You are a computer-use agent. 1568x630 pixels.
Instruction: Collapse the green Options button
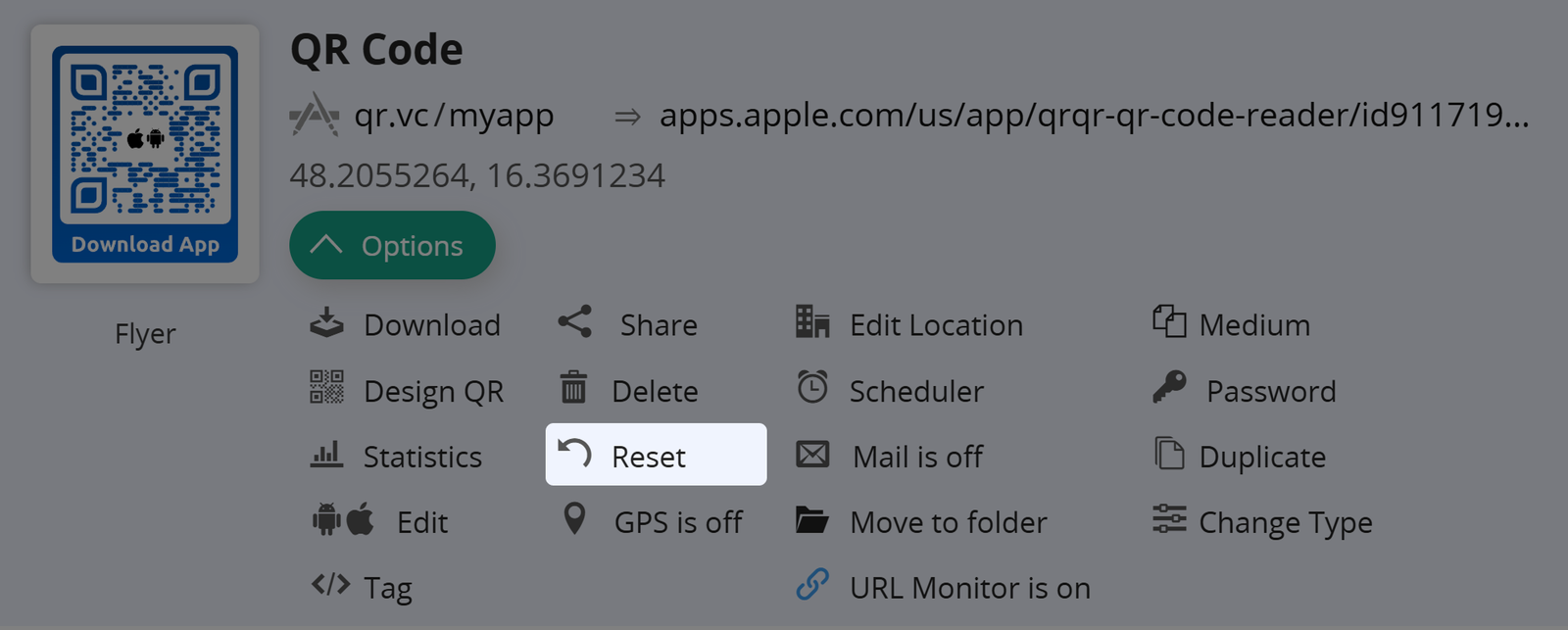[x=392, y=246]
